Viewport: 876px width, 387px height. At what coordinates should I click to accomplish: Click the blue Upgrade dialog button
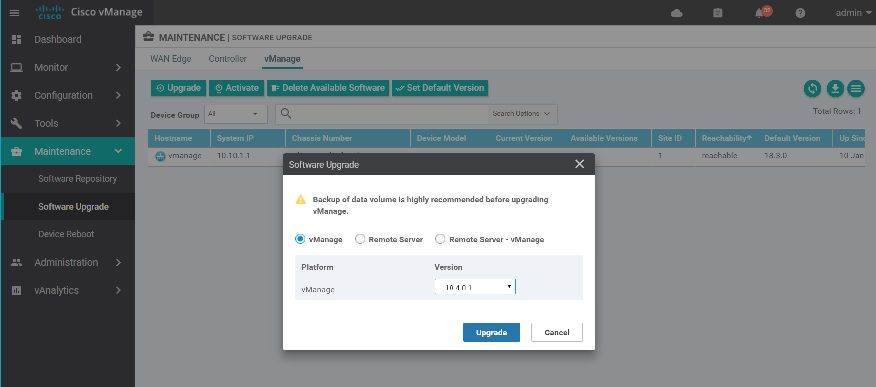491,332
